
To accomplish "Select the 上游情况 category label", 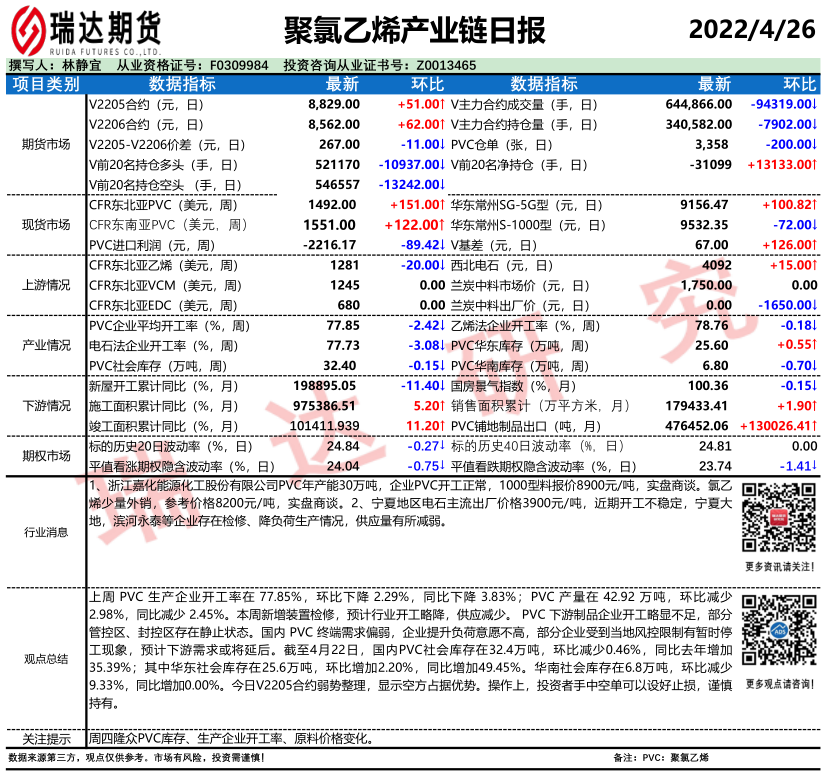I will [x=46, y=285].
